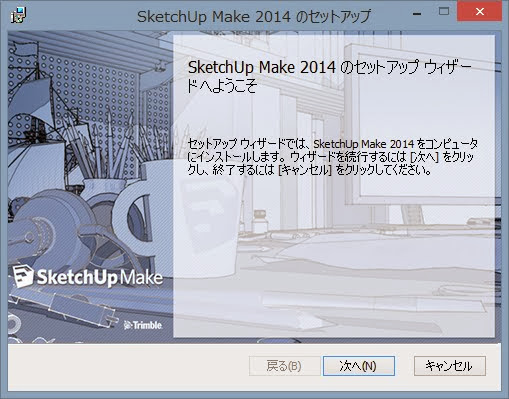Click the empty footer area beside buttons
Viewport: 509px width, 399px height.
click(x=127, y=367)
